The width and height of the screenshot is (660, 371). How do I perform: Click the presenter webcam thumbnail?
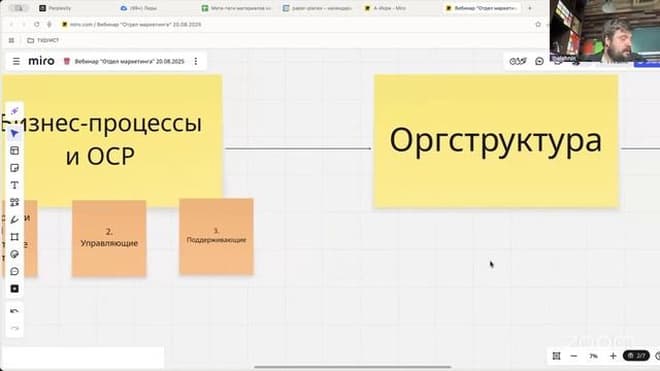[605, 32]
